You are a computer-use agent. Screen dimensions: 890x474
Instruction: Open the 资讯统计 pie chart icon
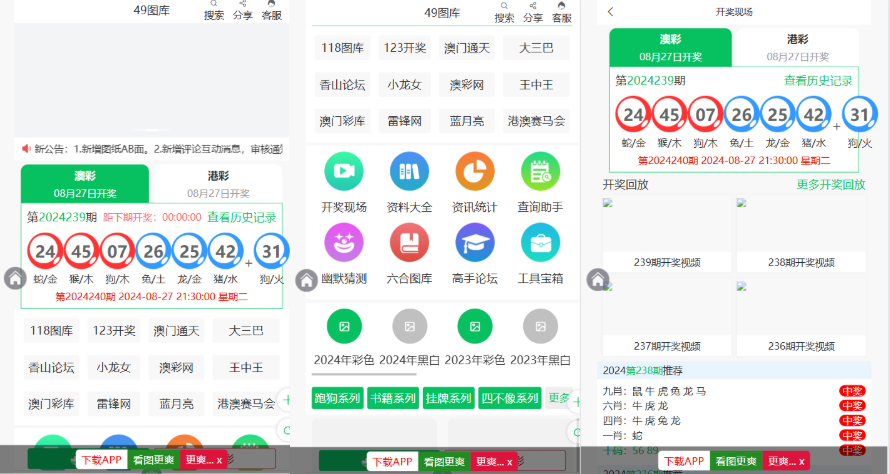click(475, 171)
